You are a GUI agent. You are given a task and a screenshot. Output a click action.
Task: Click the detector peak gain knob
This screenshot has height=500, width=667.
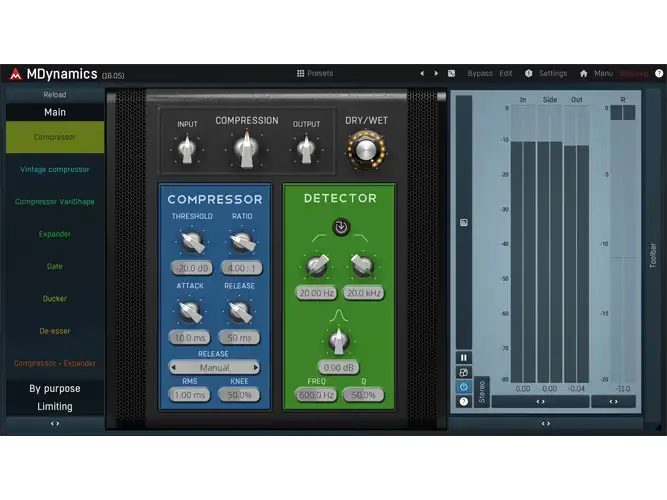pos(339,341)
